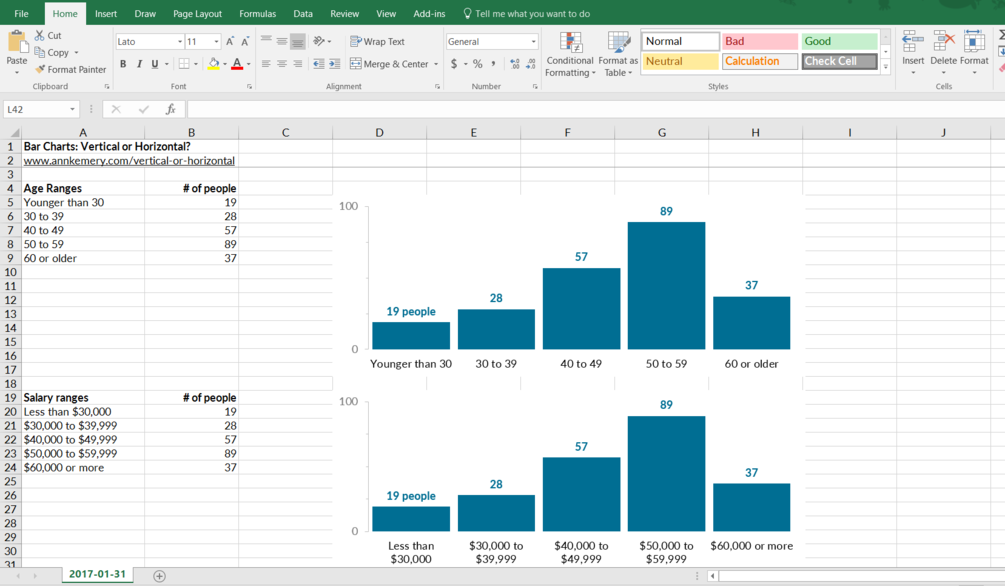This screenshot has width=1005, height=586.
Task: Toggle Wrap Text for cells
Action: pyautogui.click(x=377, y=41)
